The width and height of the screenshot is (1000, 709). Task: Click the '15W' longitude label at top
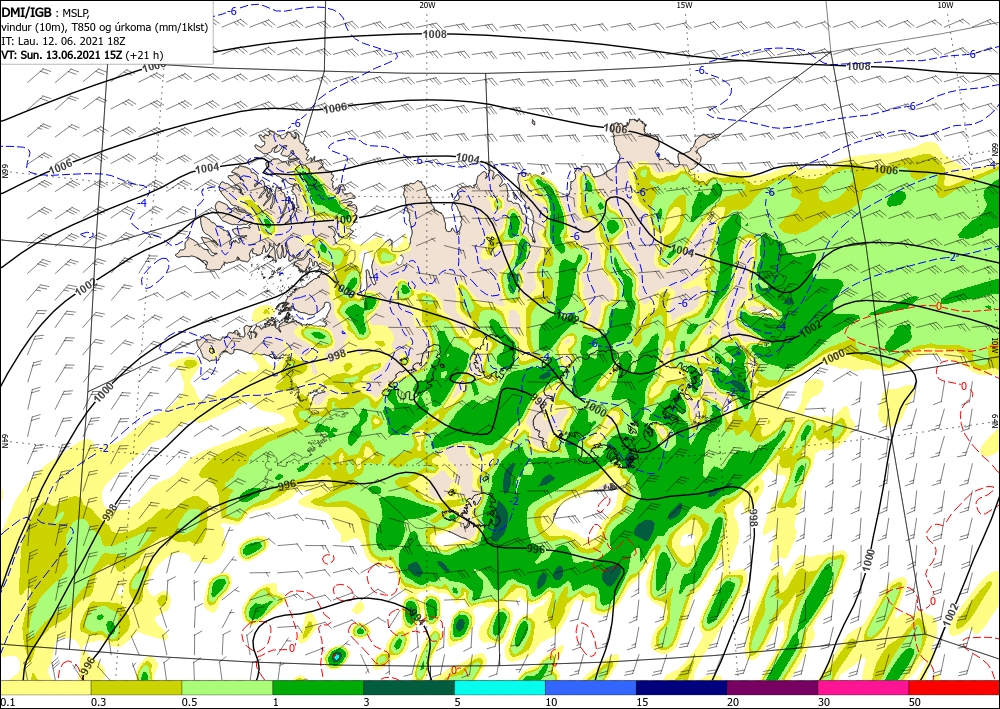(684, 5)
